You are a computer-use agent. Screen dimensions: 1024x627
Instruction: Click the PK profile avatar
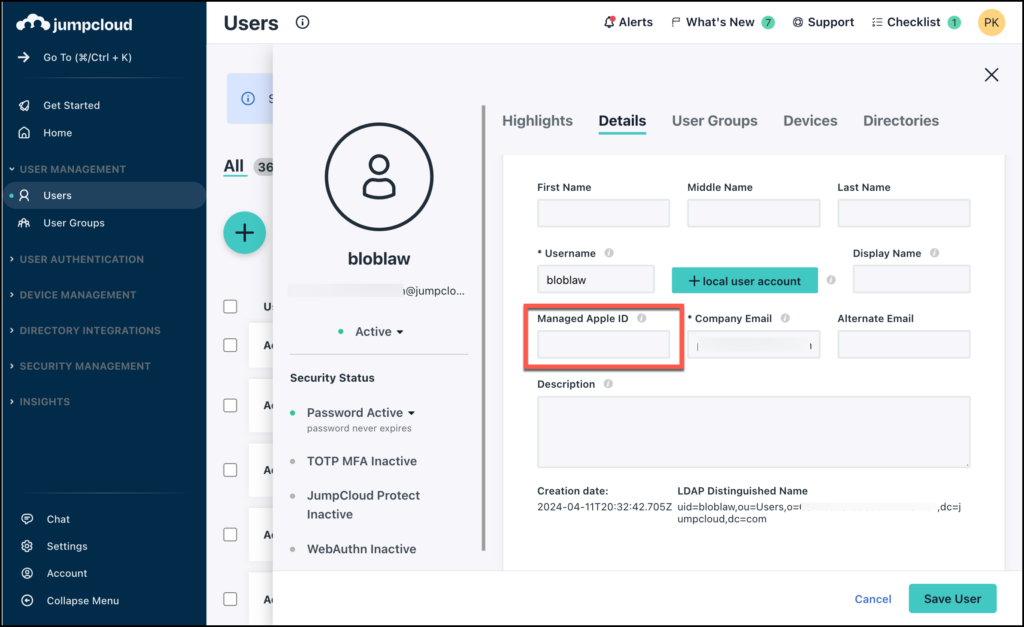pyautogui.click(x=991, y=22)
